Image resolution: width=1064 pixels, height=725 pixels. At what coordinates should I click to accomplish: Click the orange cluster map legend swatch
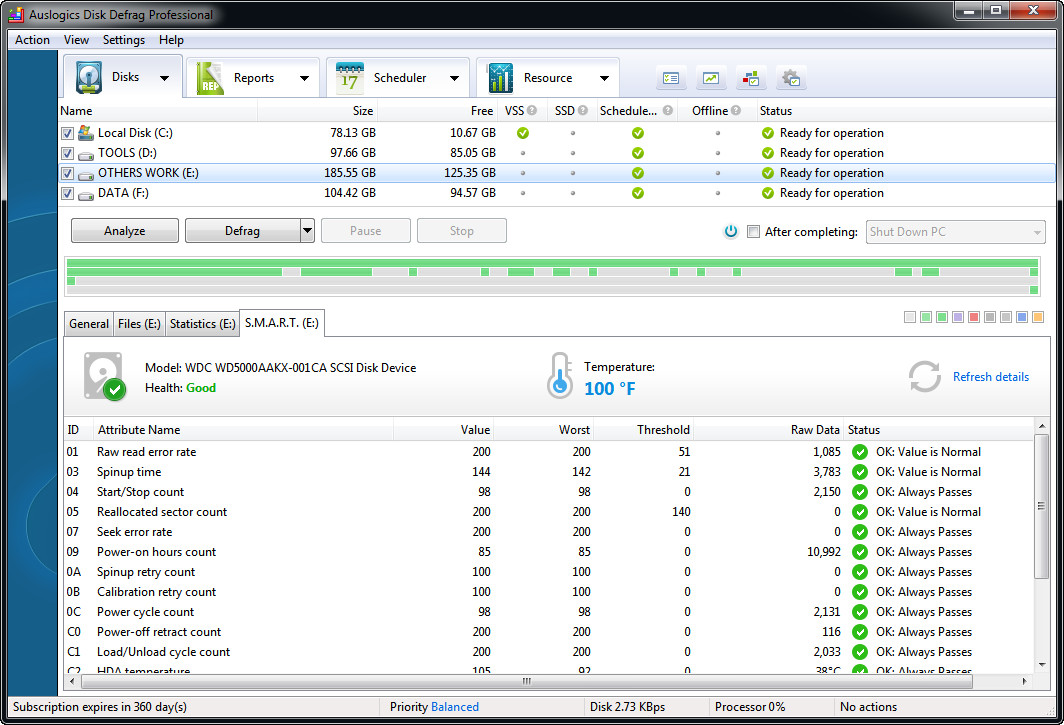pyautogui.click(x=1038, y=317)
